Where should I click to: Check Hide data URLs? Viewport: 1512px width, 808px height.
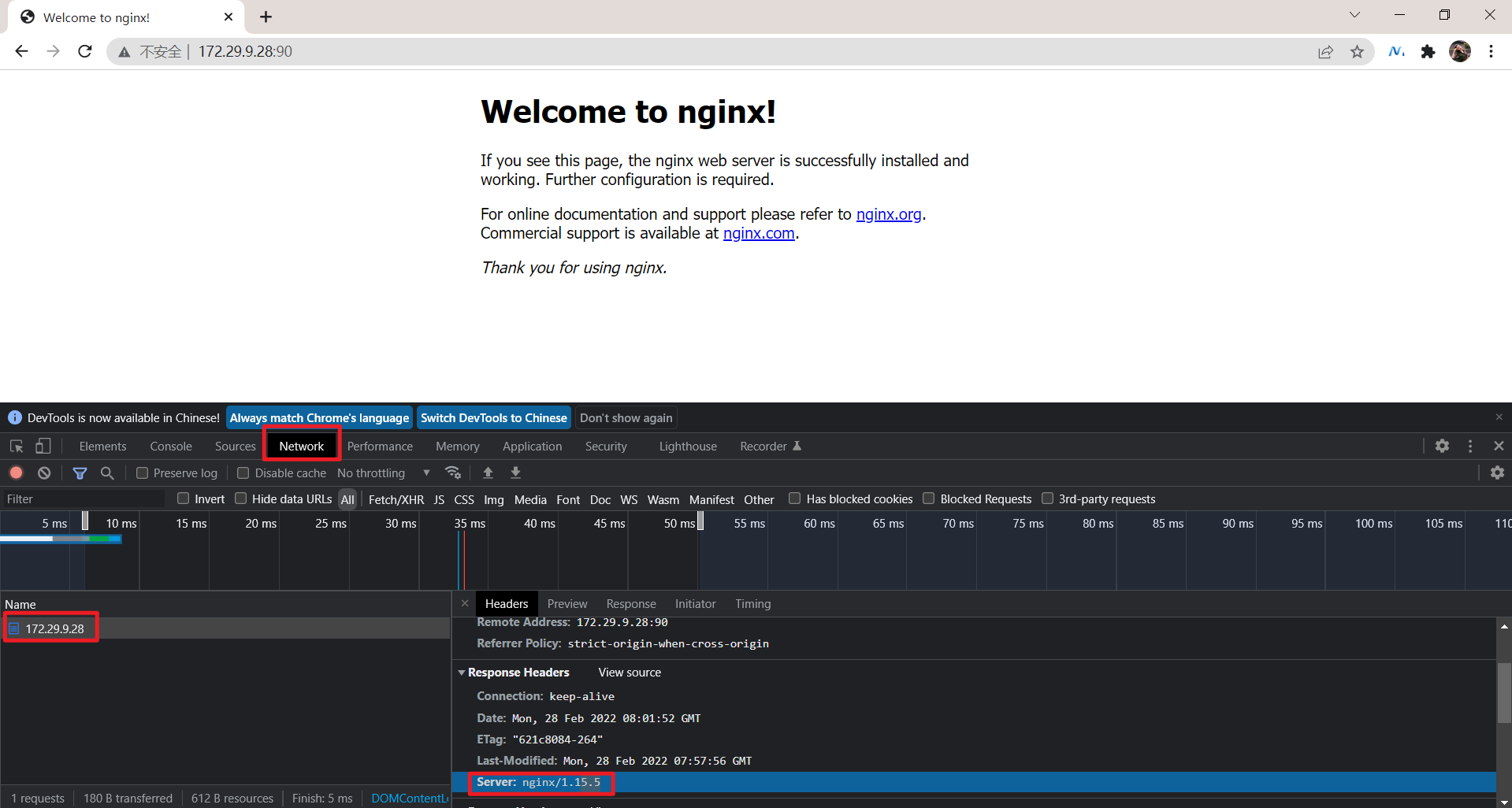[241, 498]
